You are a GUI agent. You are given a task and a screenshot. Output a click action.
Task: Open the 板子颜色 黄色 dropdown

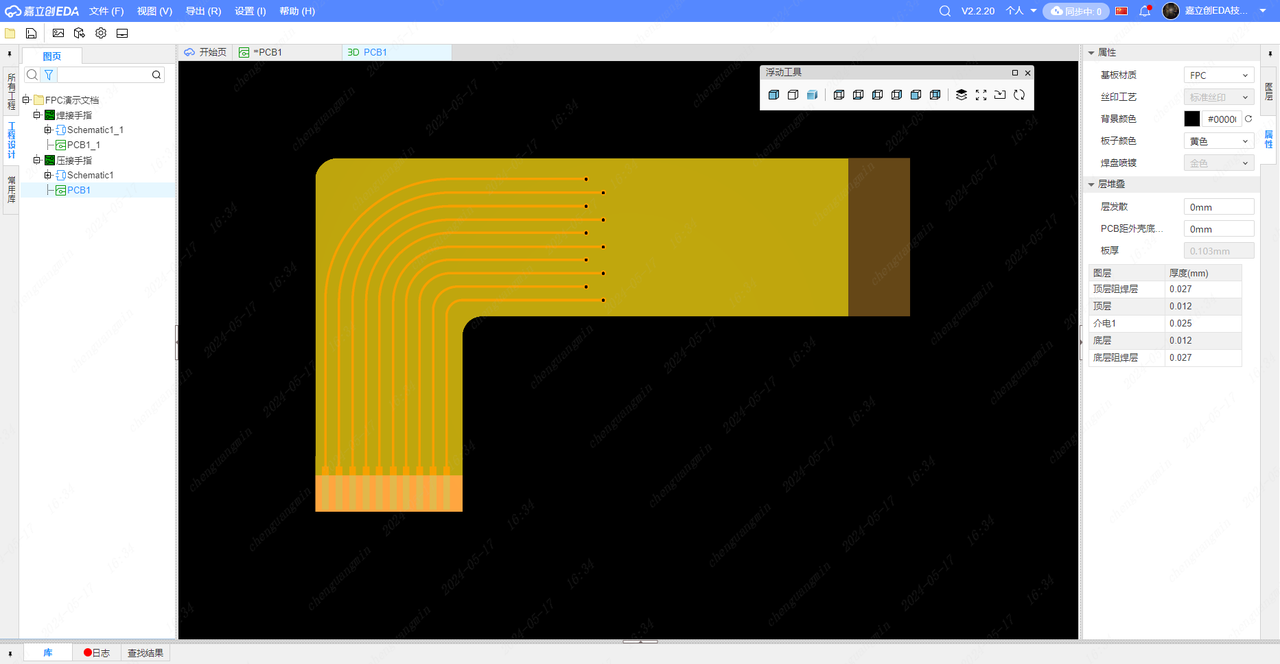click(1219, 141)
